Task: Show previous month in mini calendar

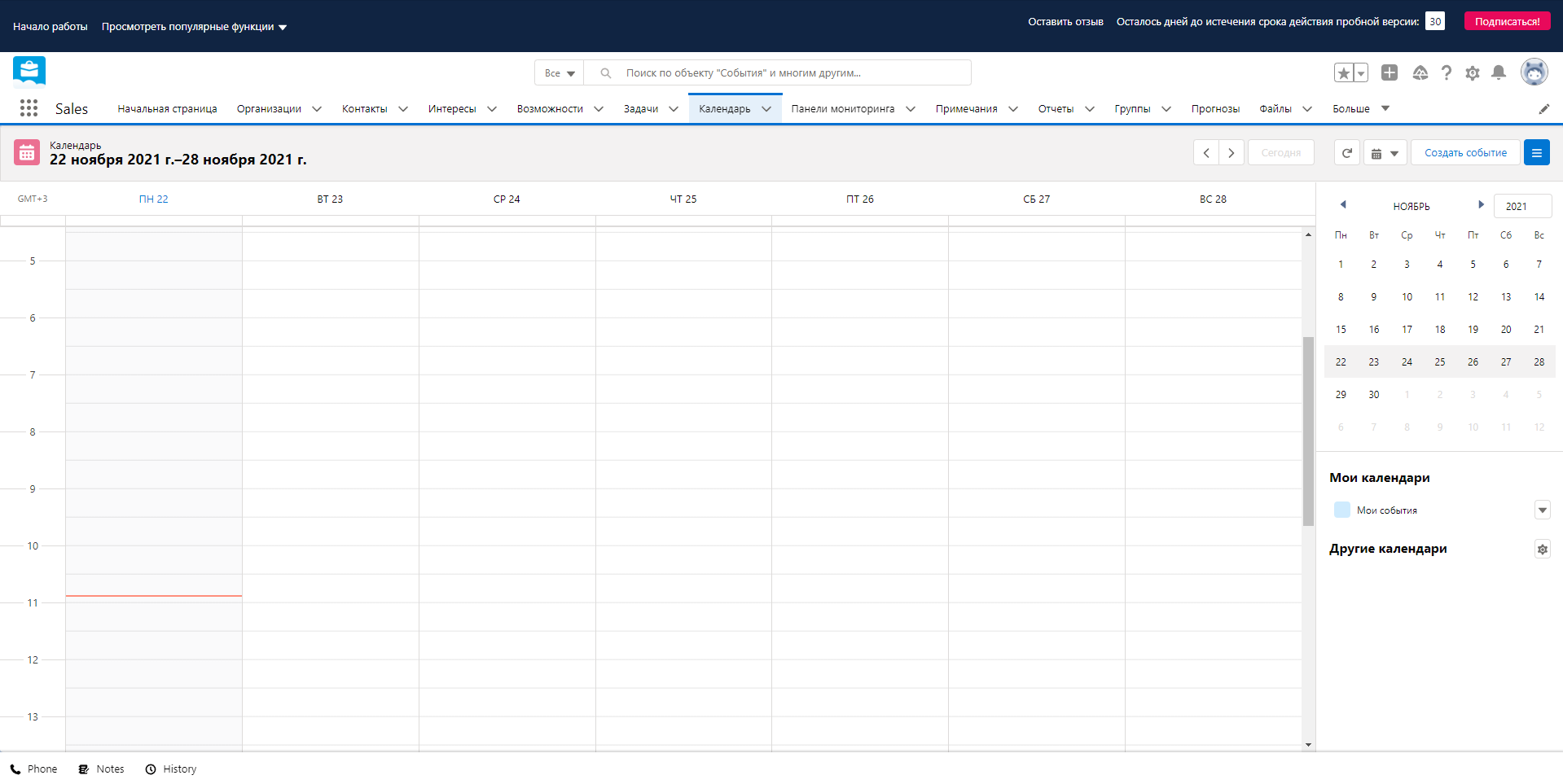Action: coord(1343,204)
